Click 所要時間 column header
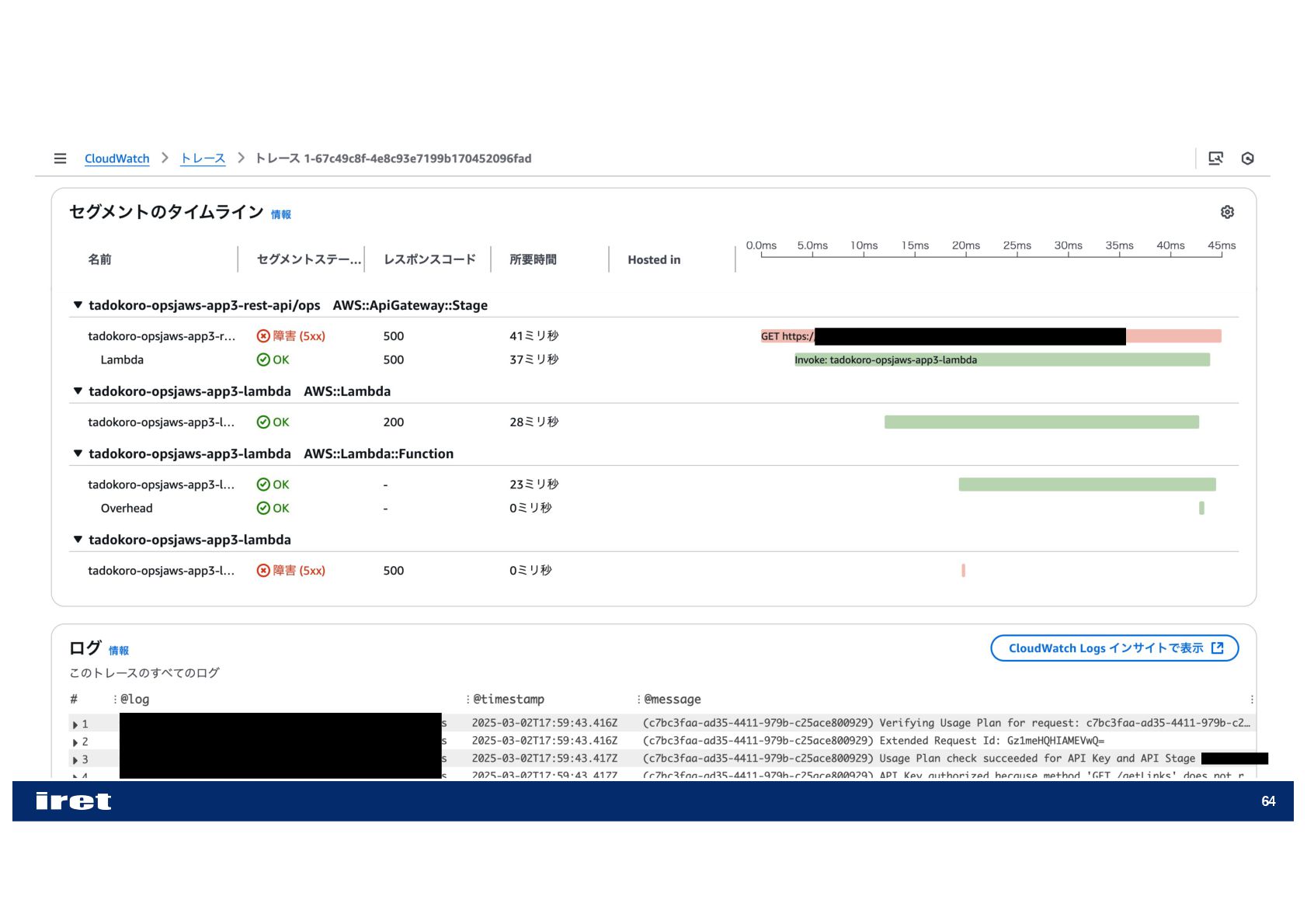 pos(533,259)
